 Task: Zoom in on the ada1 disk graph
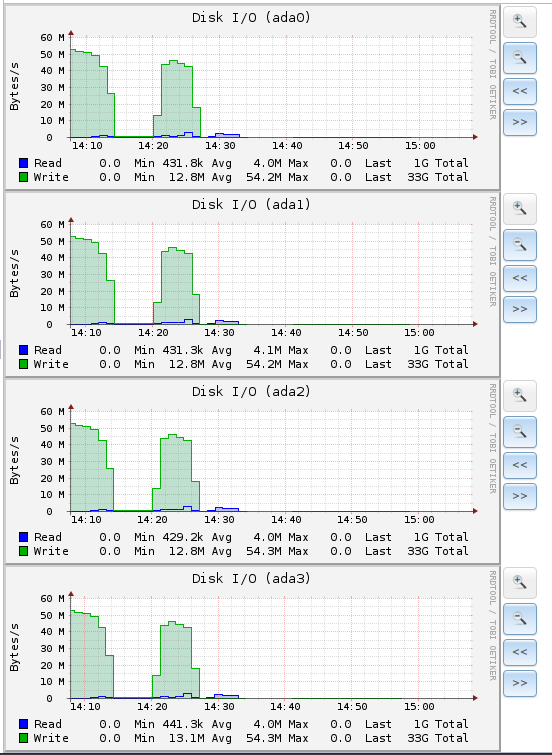(x=520, y=209)
